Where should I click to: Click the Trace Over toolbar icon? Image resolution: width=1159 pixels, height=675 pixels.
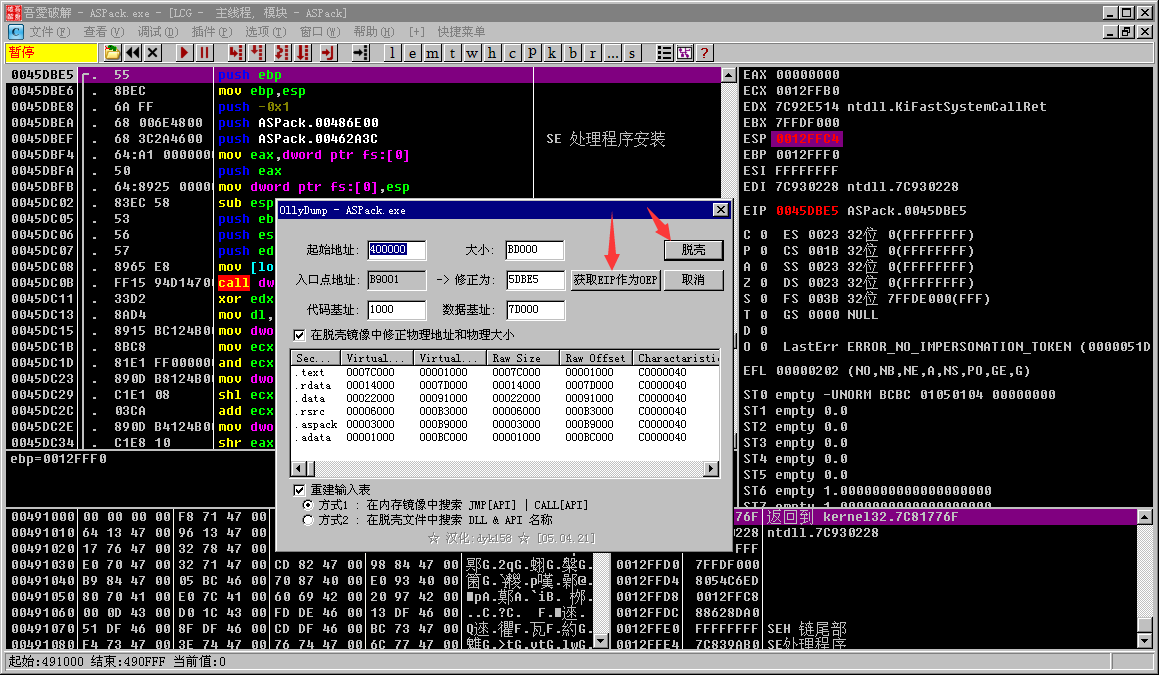(303, 52)
